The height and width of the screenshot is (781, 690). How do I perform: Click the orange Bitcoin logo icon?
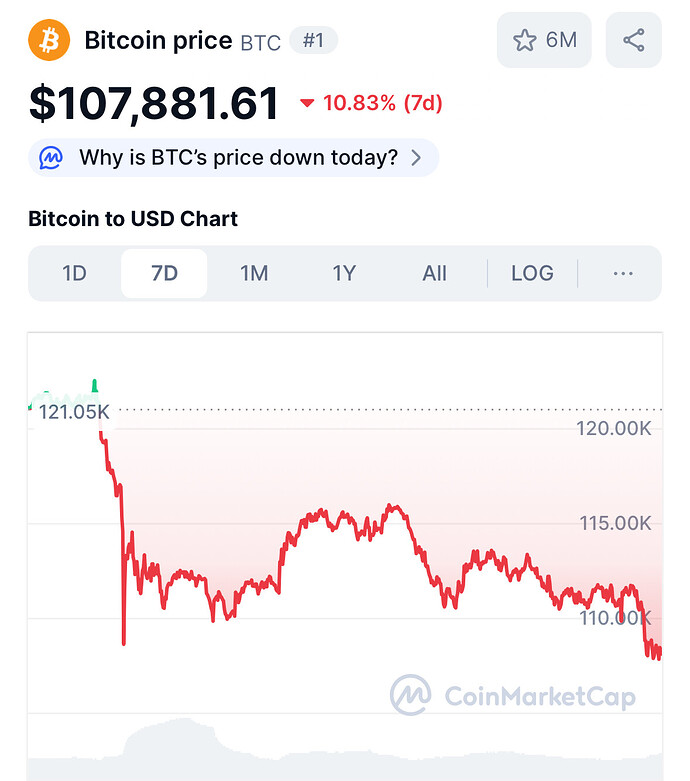coord(49,40)
